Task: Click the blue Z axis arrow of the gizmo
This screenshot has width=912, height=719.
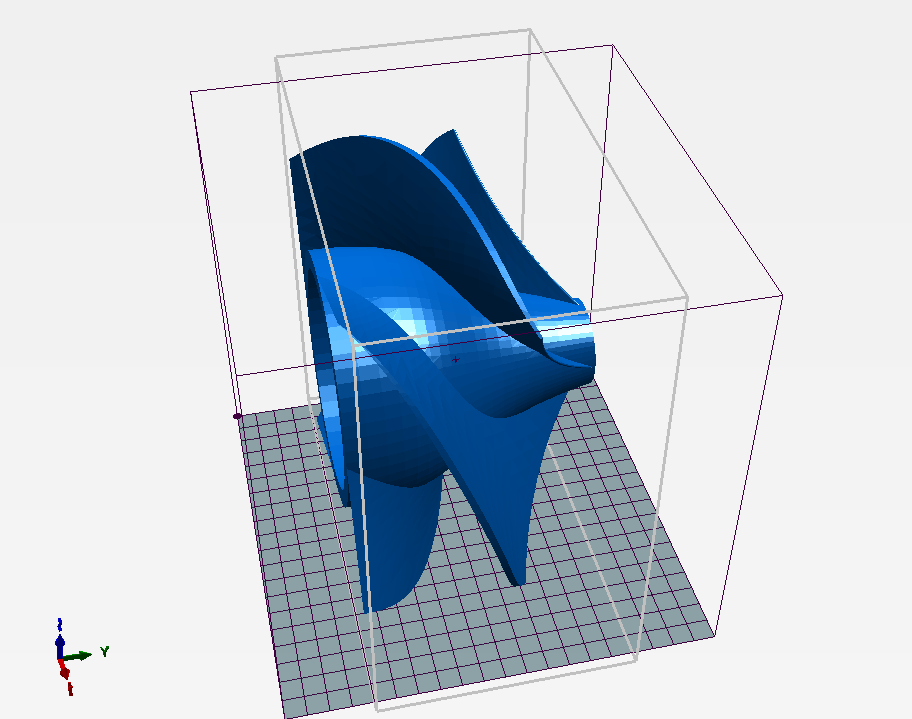Action: pyautogui.click(x=59, y=646)
